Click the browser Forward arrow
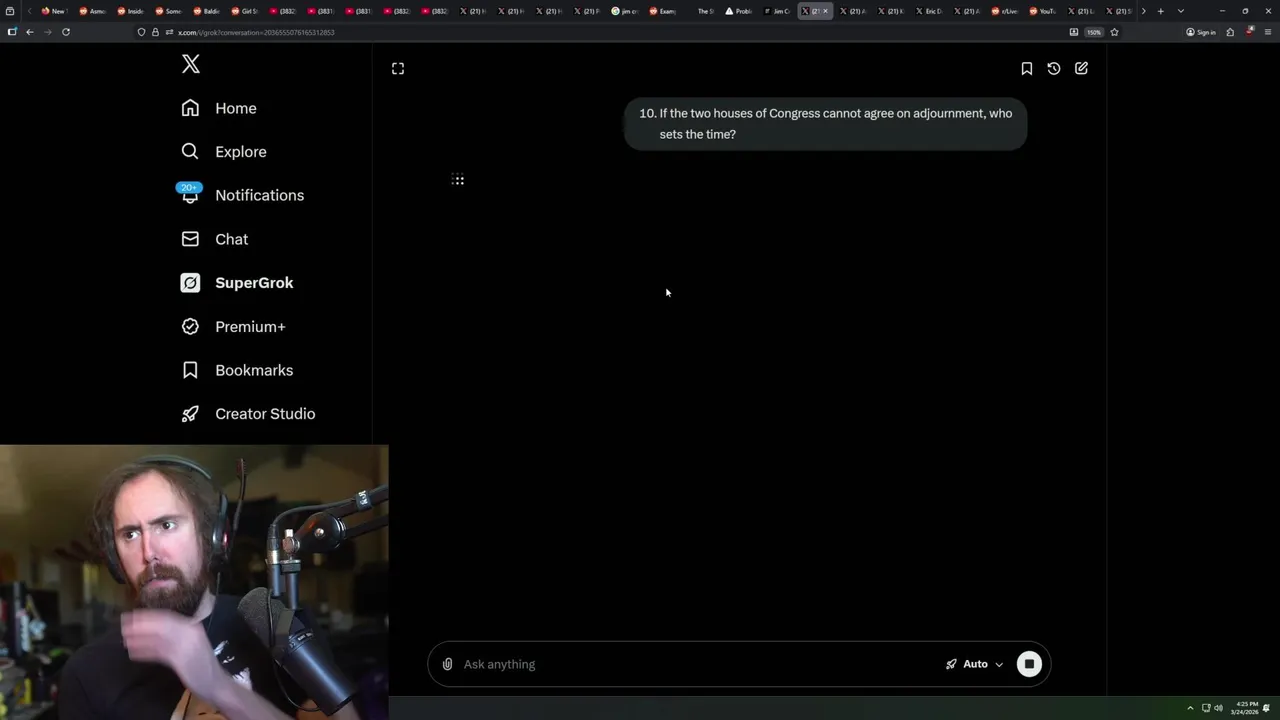 pos(47,32)
